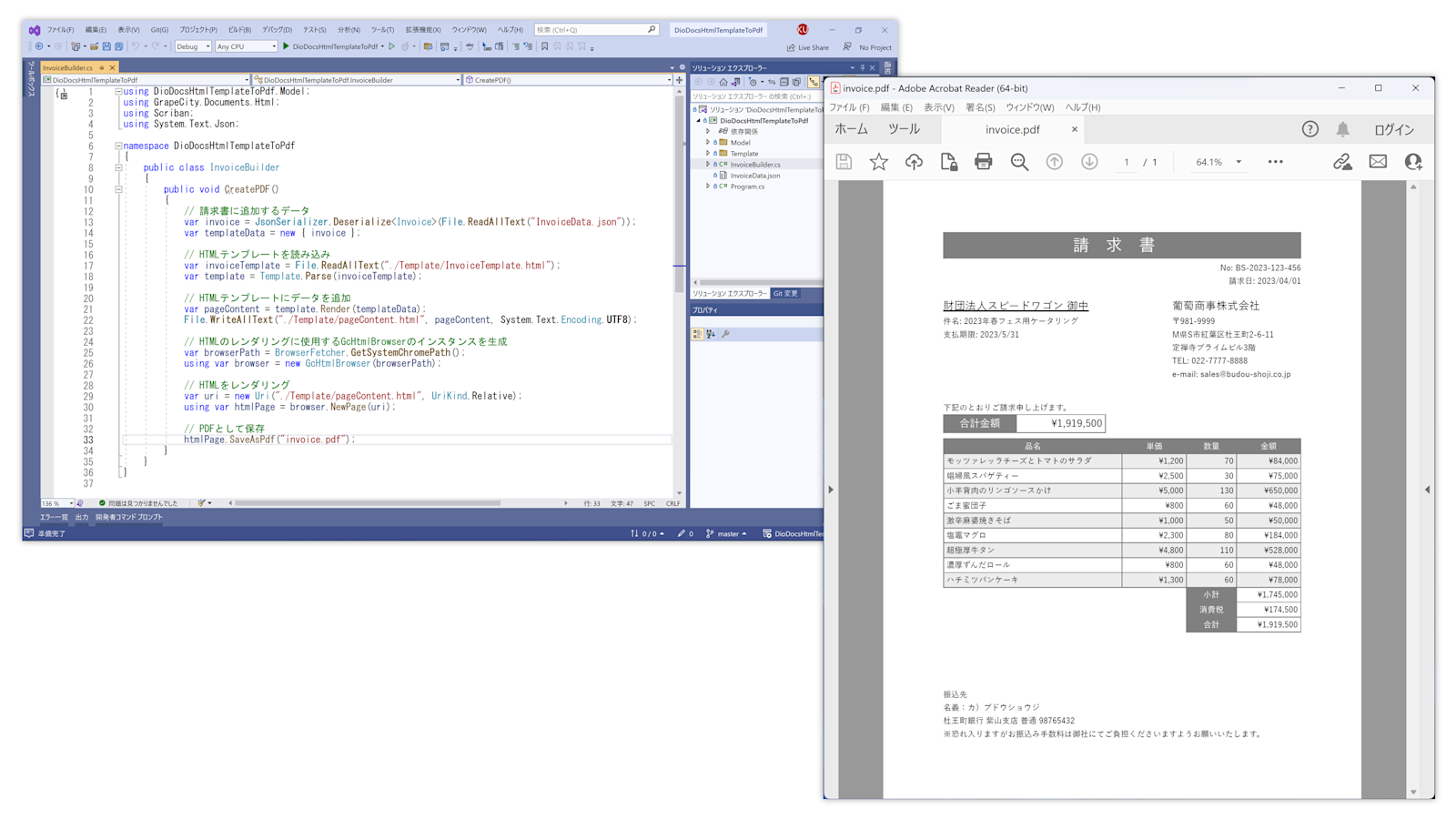
Task: Click the print icon in Acrobat Reader
Action: (984, 162)
